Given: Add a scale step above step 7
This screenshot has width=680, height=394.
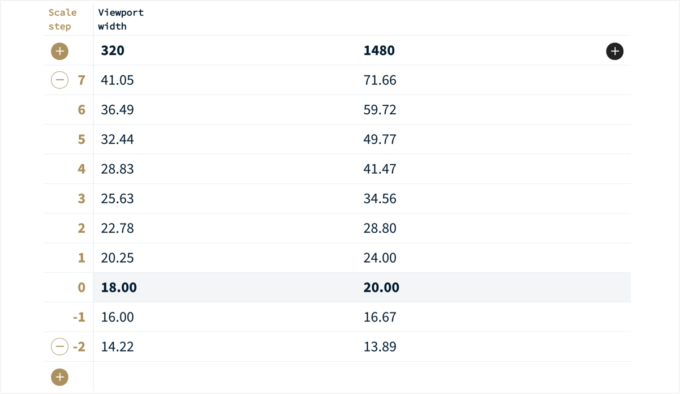Looking at the screenshot, I should point(59,51).
